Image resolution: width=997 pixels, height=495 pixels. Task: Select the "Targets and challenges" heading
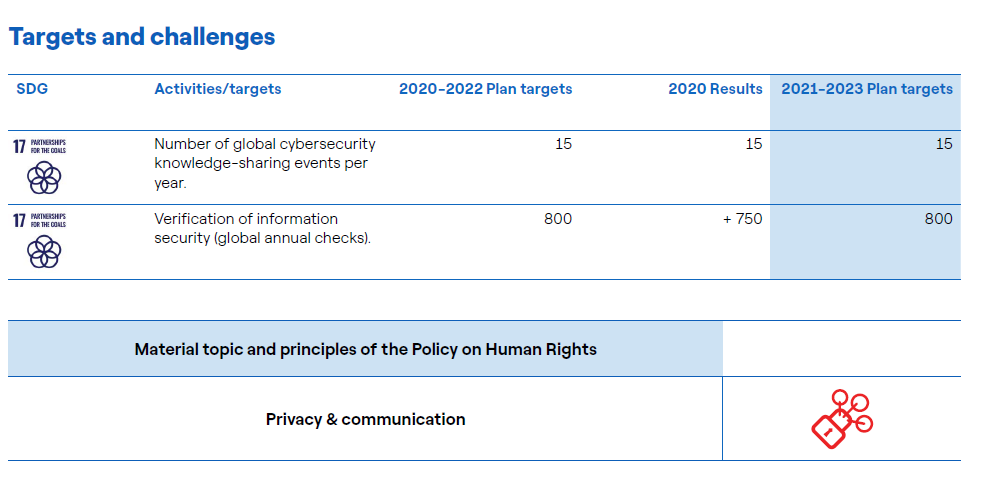click(x=142, y=37)
